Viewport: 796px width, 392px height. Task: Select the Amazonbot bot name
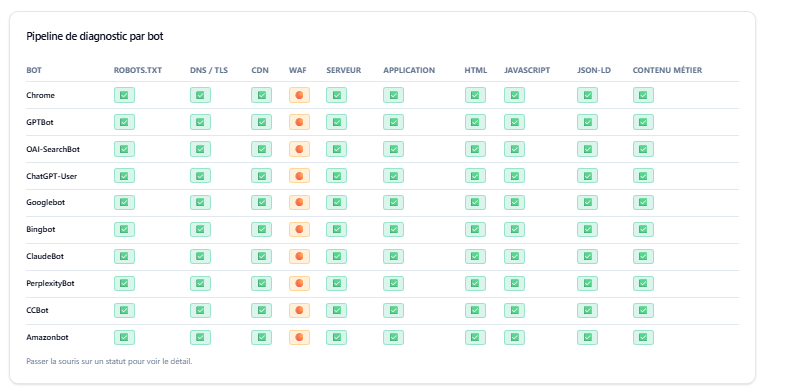[47, 337]
